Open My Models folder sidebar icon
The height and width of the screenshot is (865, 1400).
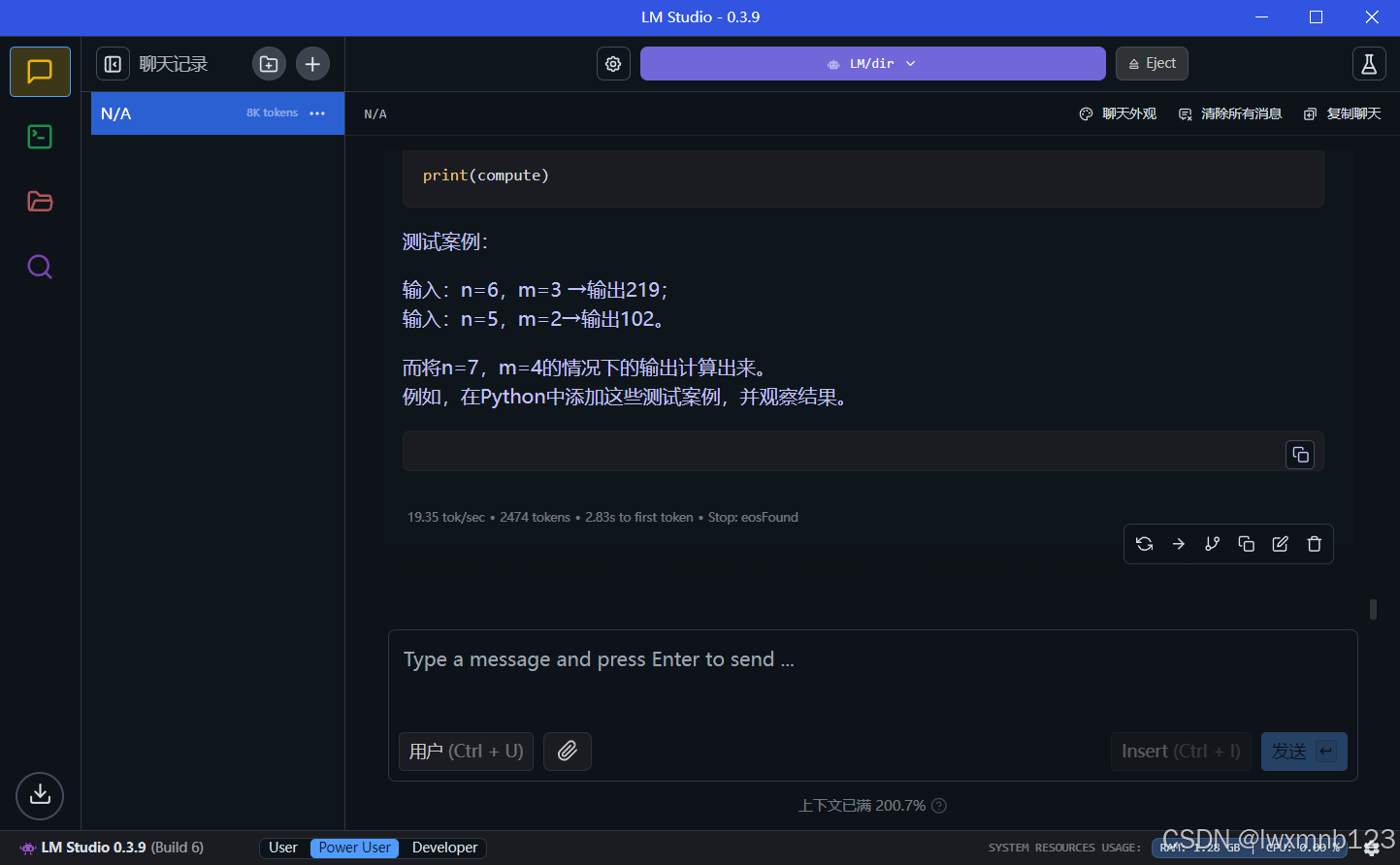click(x=40, y=202)
